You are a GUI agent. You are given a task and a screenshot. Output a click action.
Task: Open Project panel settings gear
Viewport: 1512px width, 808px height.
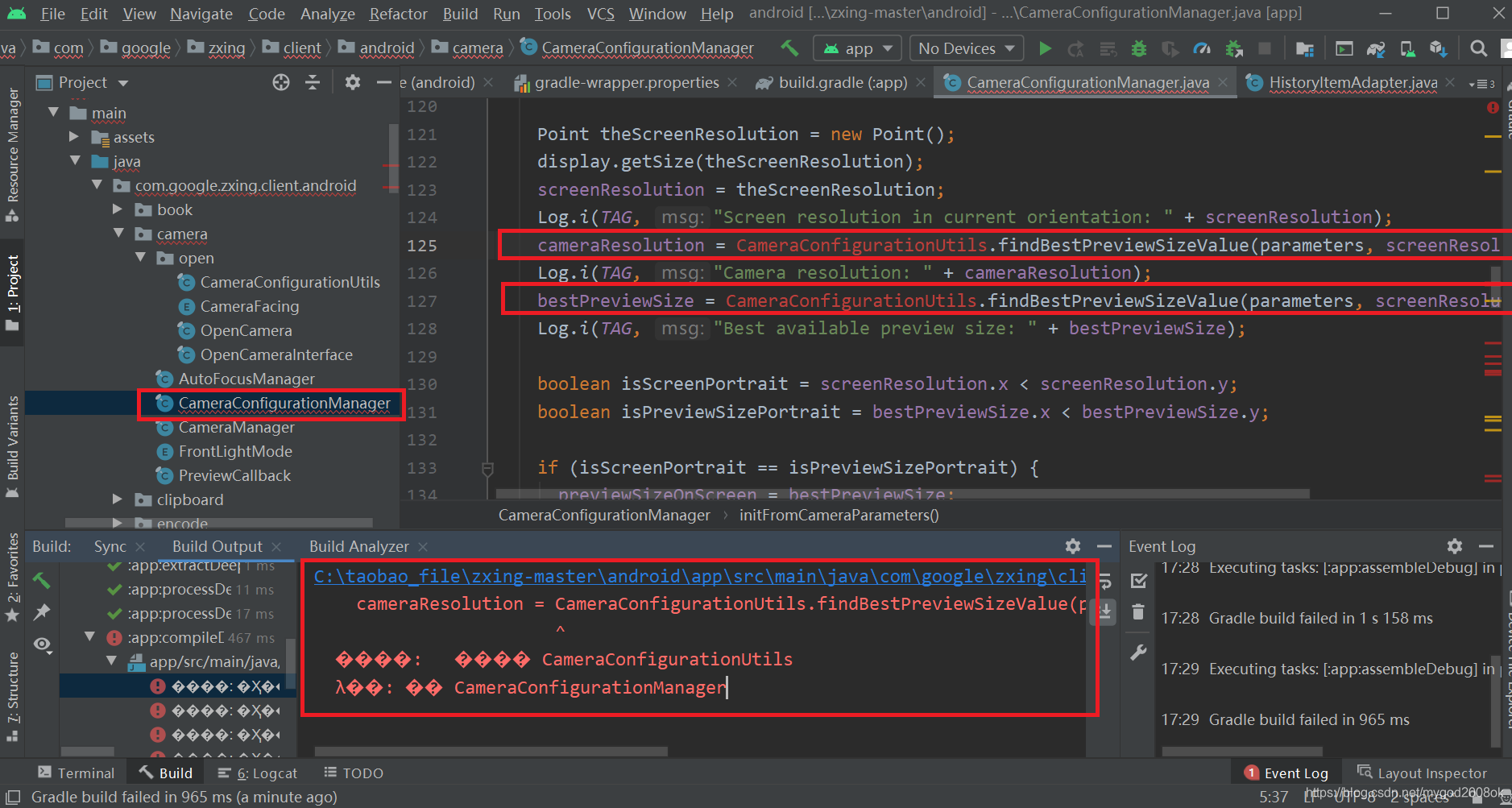(353, 82)
